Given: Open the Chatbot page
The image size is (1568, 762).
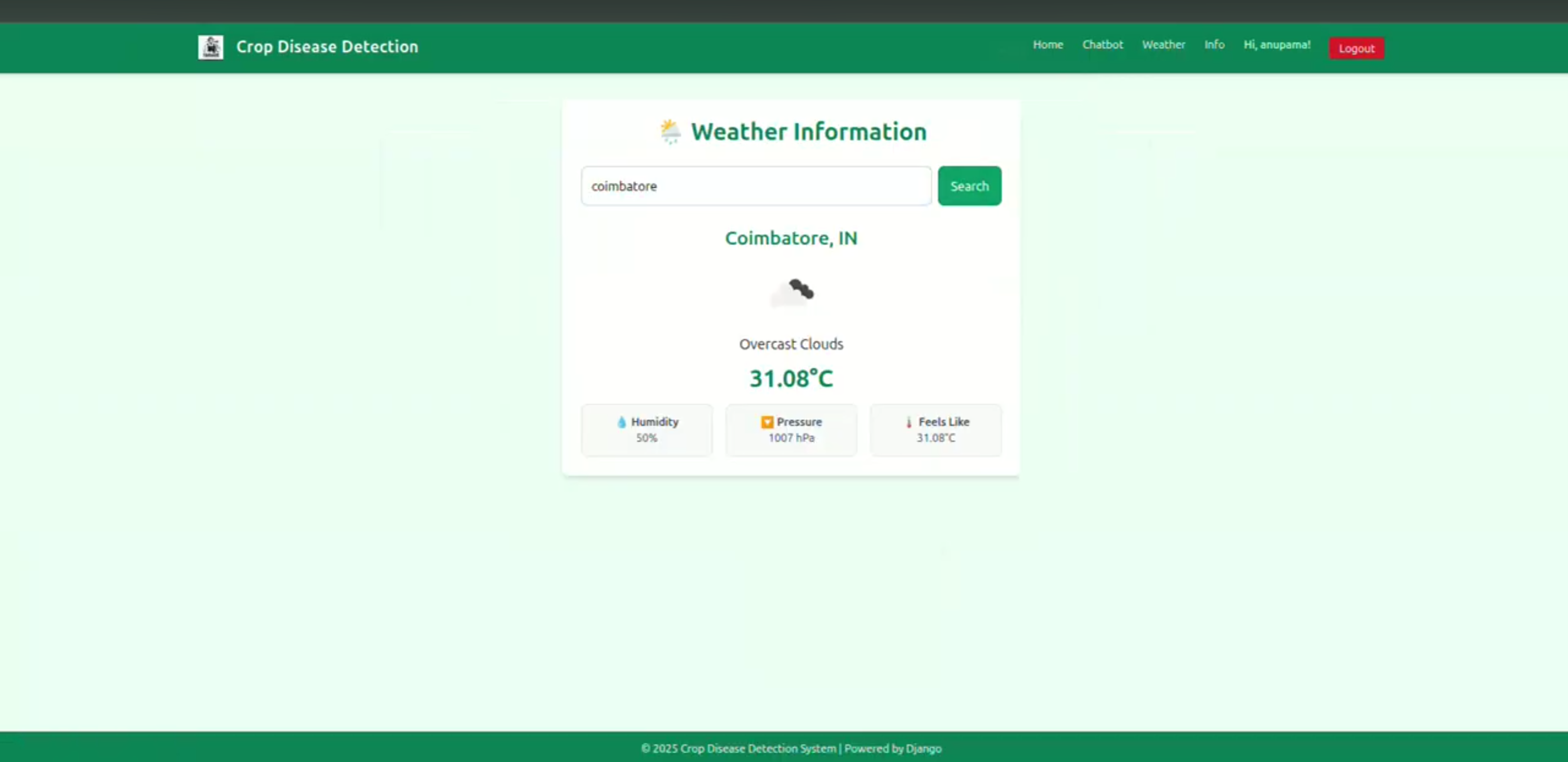Looking at the screenshot, I should tap(1102, 45).
